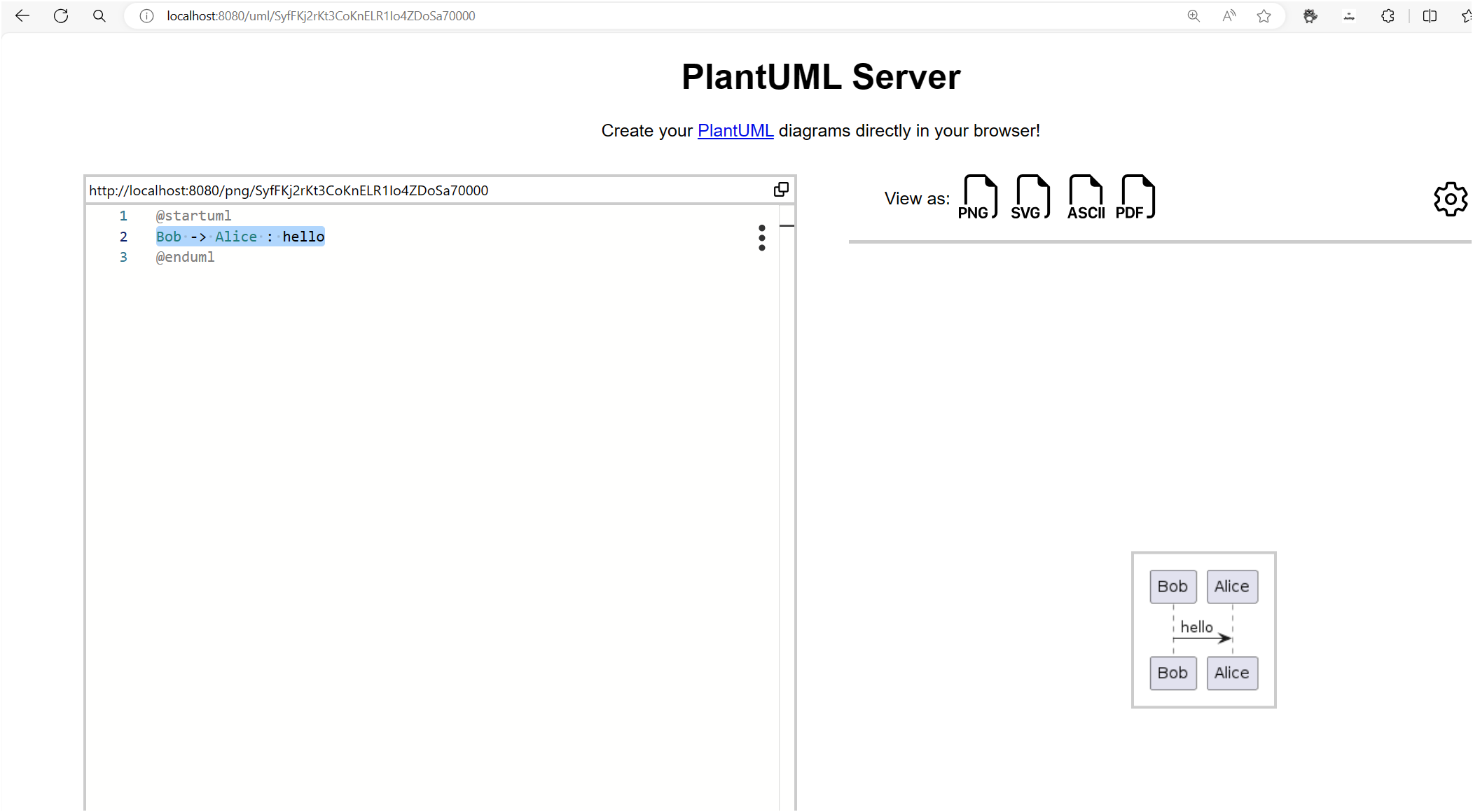Click the Bob Alice diagram preview

click(x=1203, y=629)
